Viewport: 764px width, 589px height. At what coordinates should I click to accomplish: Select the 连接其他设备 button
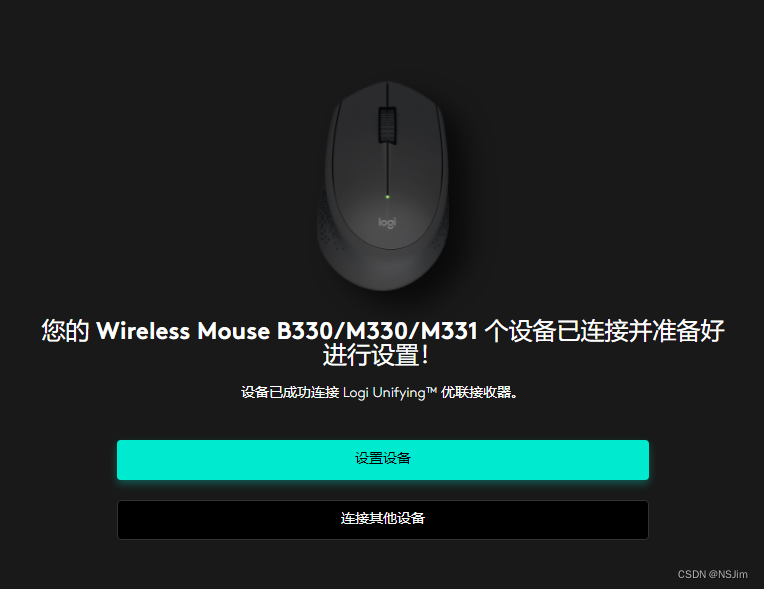pos(382,519)
